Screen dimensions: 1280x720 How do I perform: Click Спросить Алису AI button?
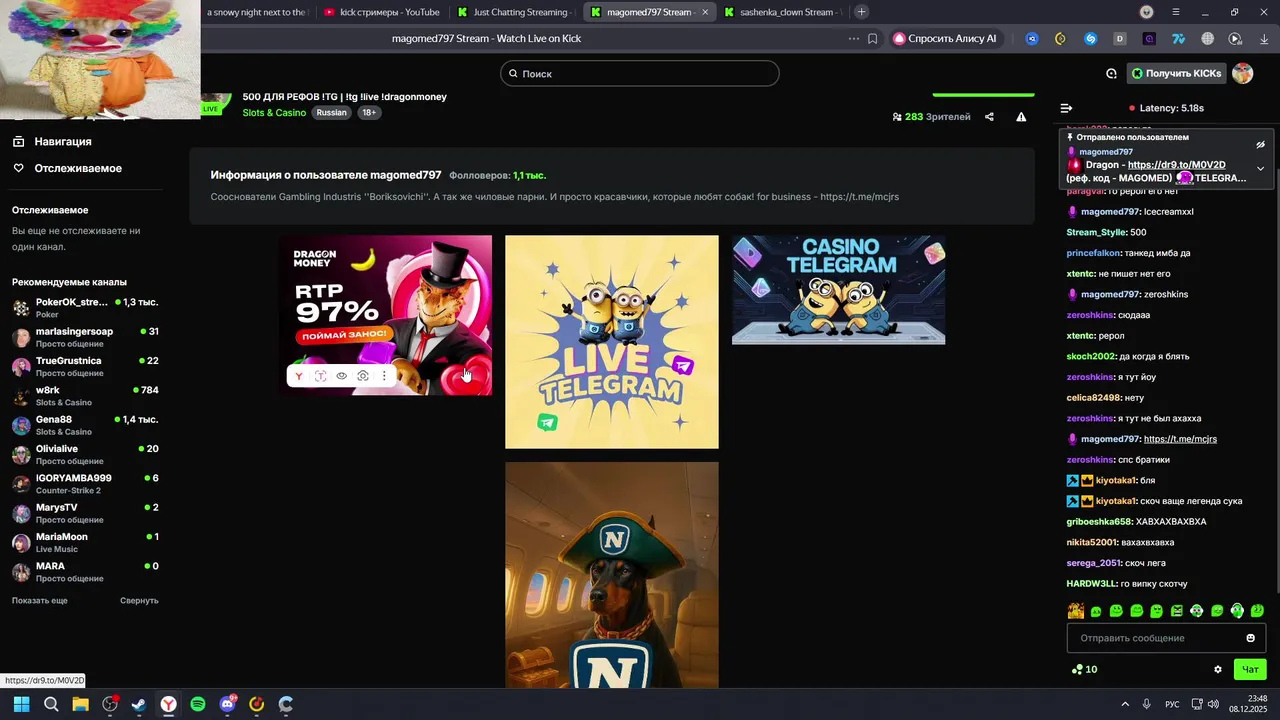tap(944, 39)
